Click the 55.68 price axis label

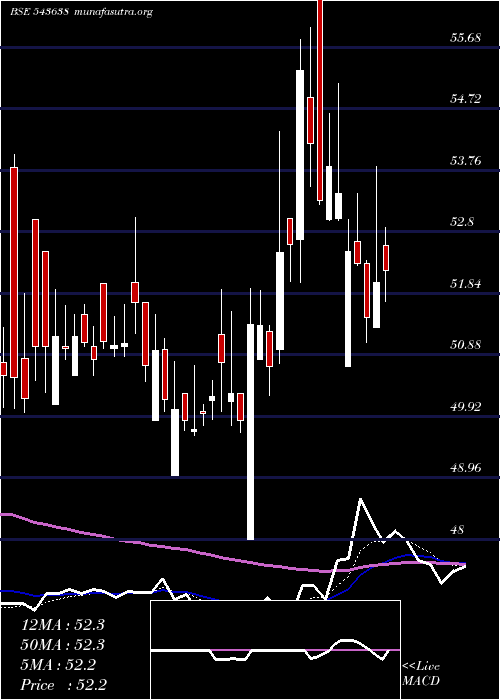(465, 38)
